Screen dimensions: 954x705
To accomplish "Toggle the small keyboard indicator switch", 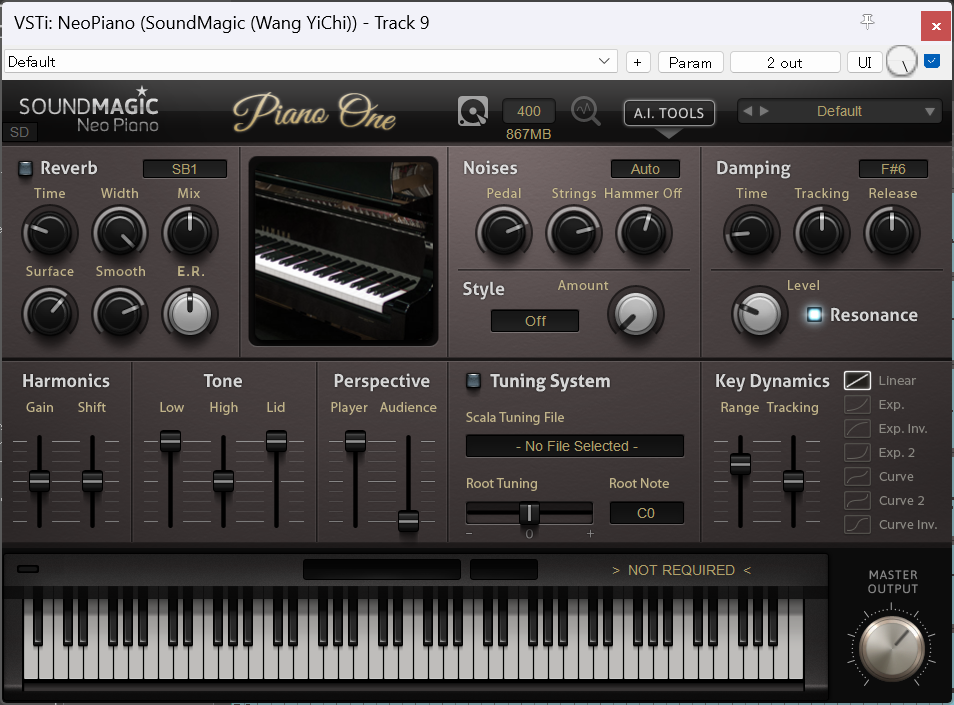I will [28, 569].
